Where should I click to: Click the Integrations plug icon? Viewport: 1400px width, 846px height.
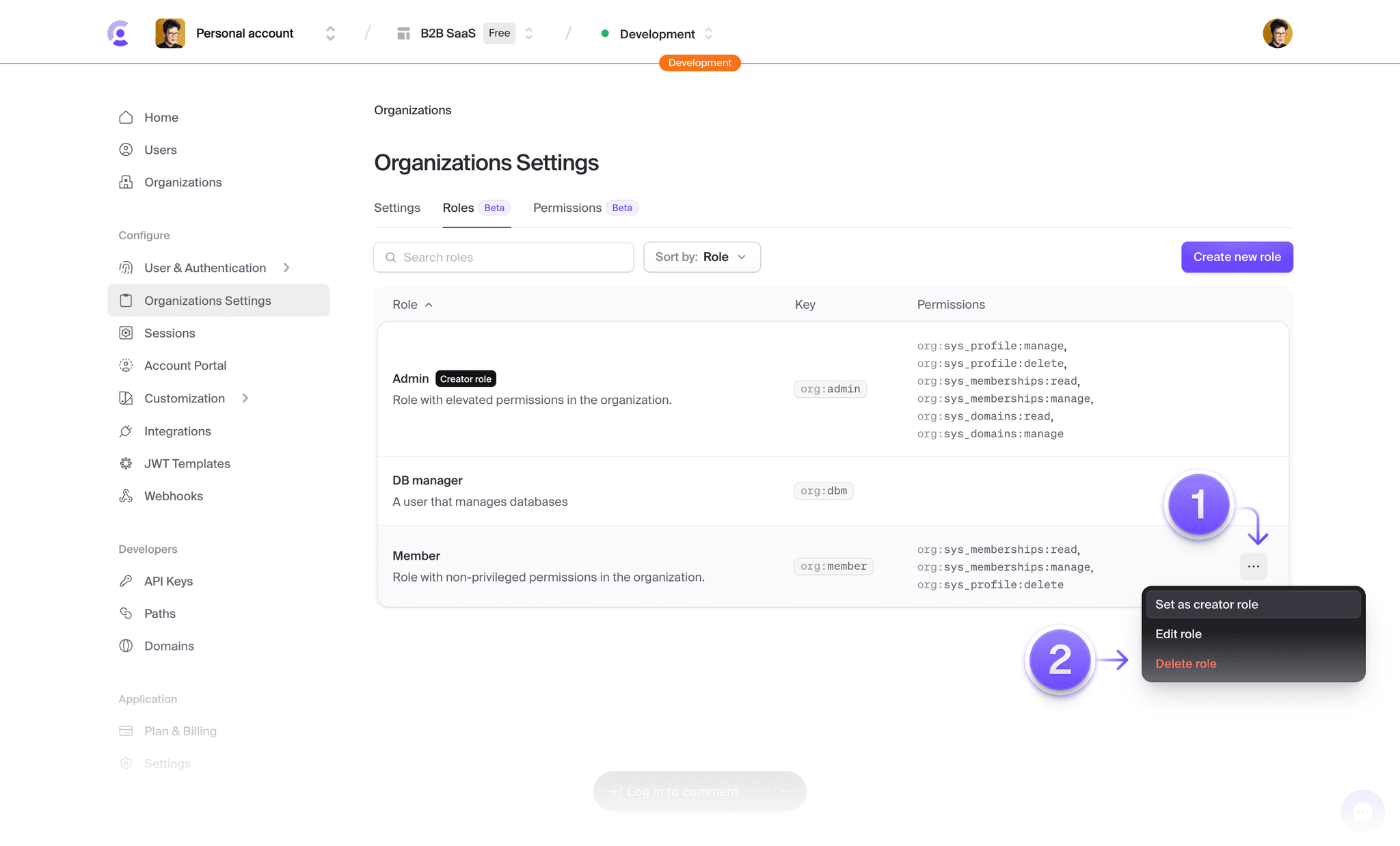[126, 431]
